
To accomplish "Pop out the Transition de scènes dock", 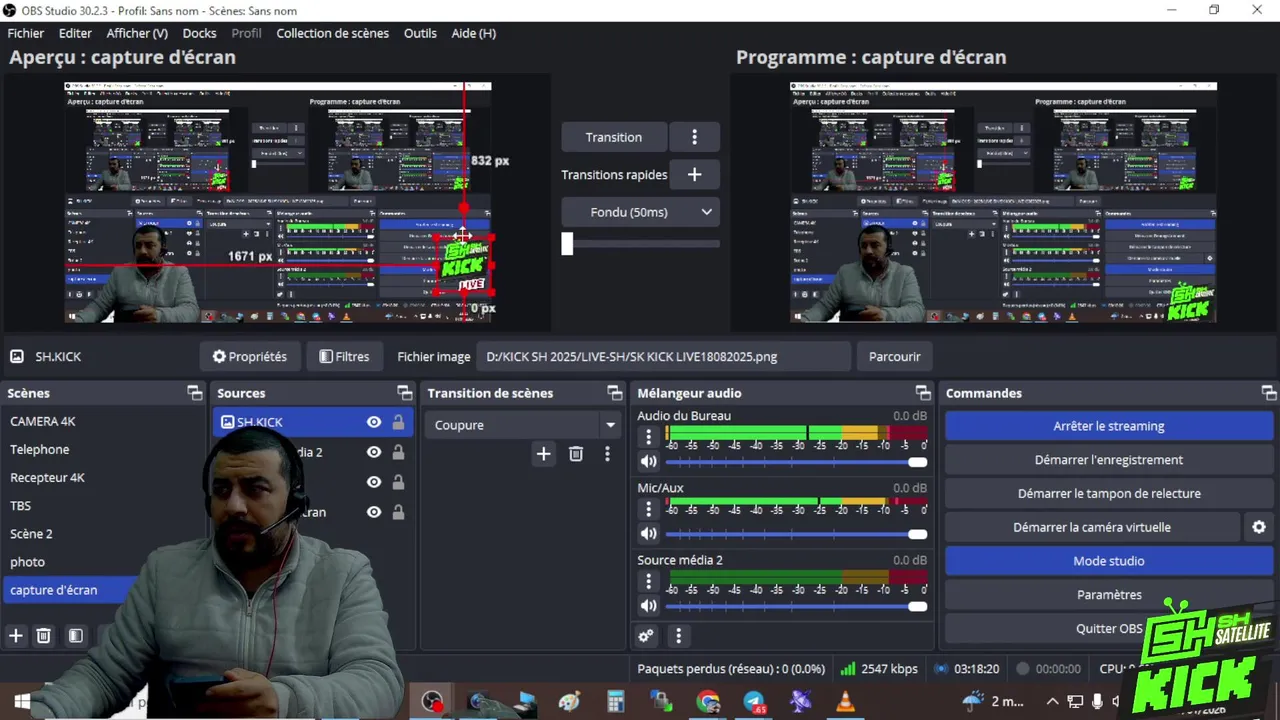I will [x=615, y=393].
